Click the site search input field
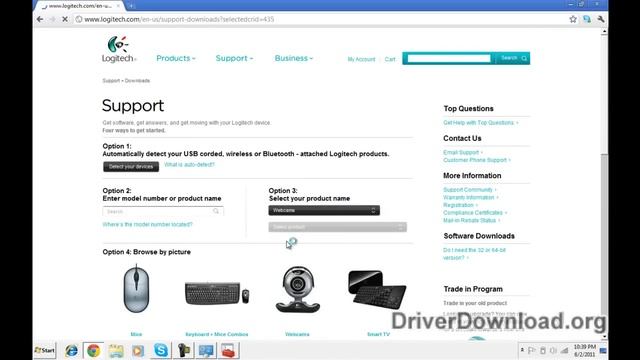The height and width of the screenshot is (360, 640). click(449, 58)
